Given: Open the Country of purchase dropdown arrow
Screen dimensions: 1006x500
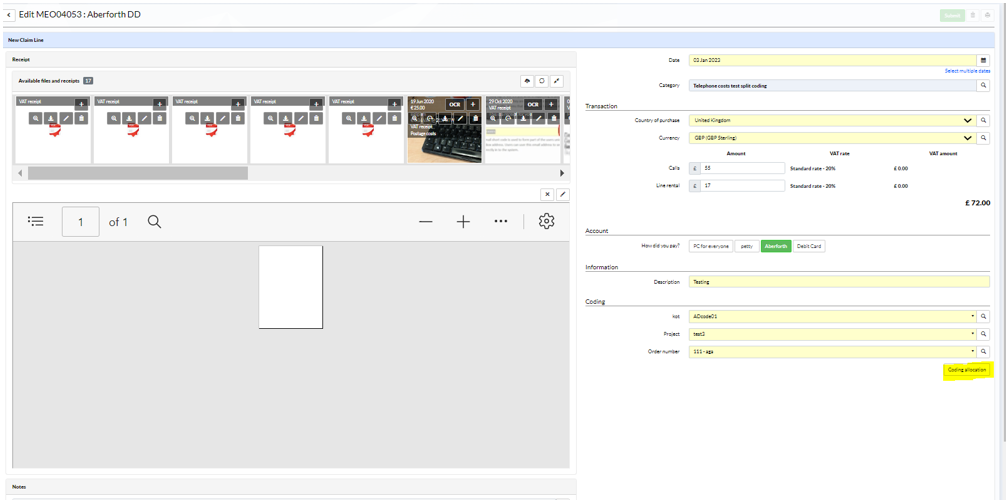Looking at the screenshot, I should click(x=968, y=120).
